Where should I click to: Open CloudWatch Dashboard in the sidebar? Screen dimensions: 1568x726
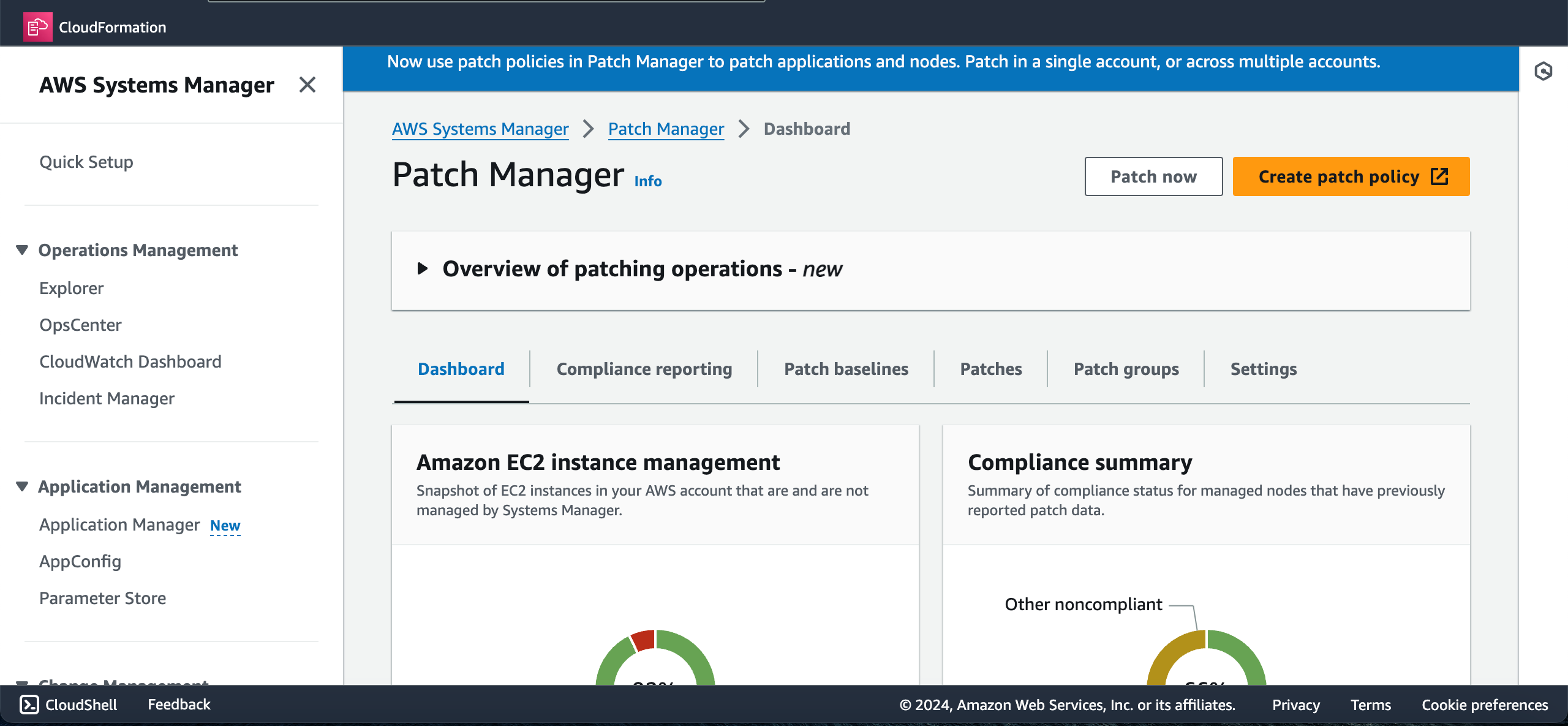130,361
